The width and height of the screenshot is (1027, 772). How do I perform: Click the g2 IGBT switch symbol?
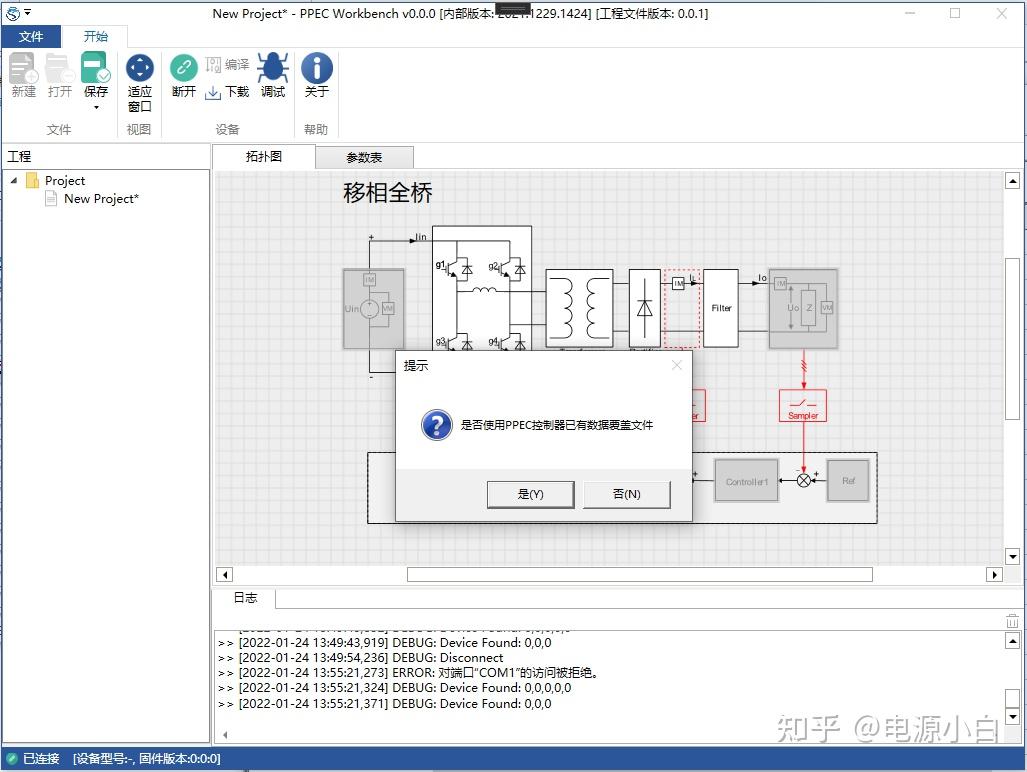pos(508,268)
